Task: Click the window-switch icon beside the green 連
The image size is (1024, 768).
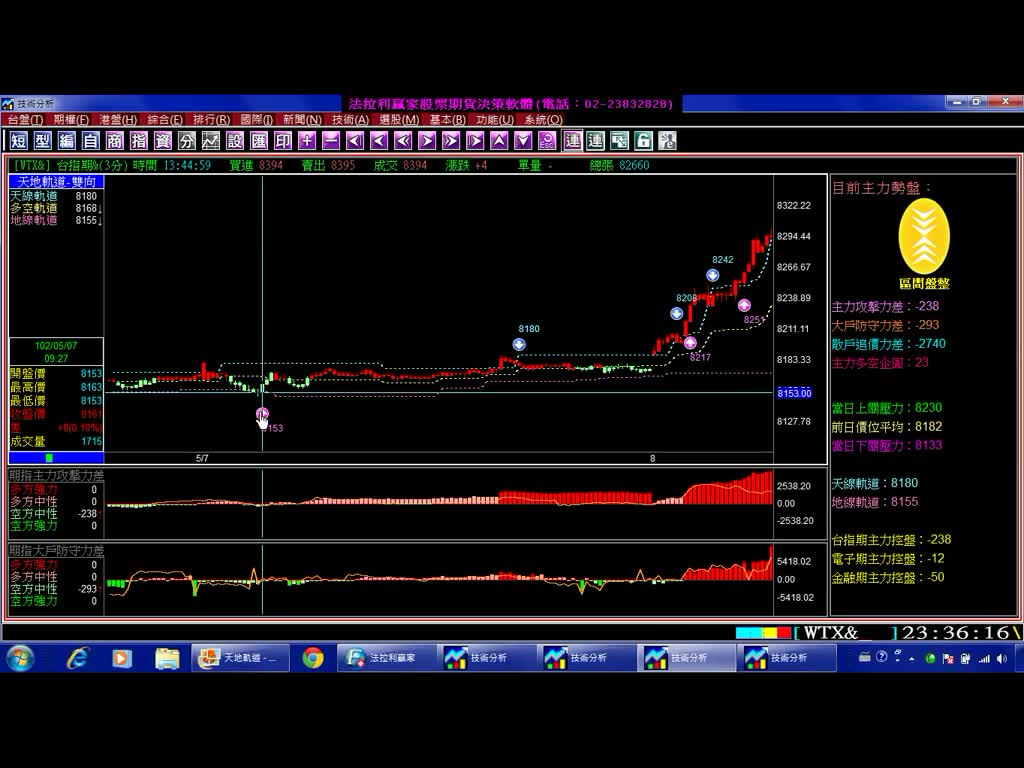Action: pos(619,140)
